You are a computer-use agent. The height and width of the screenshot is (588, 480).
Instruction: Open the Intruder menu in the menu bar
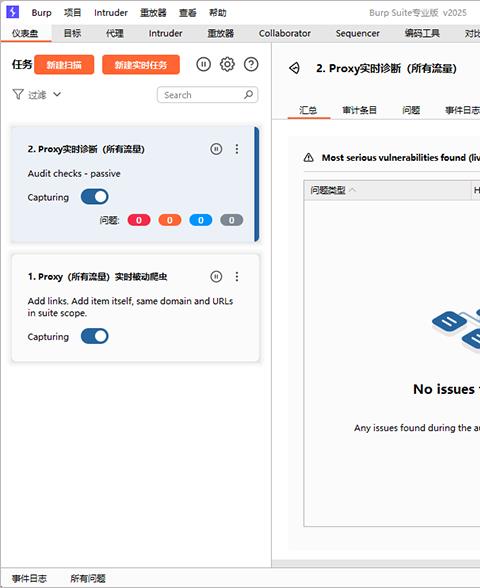point(111,13)
